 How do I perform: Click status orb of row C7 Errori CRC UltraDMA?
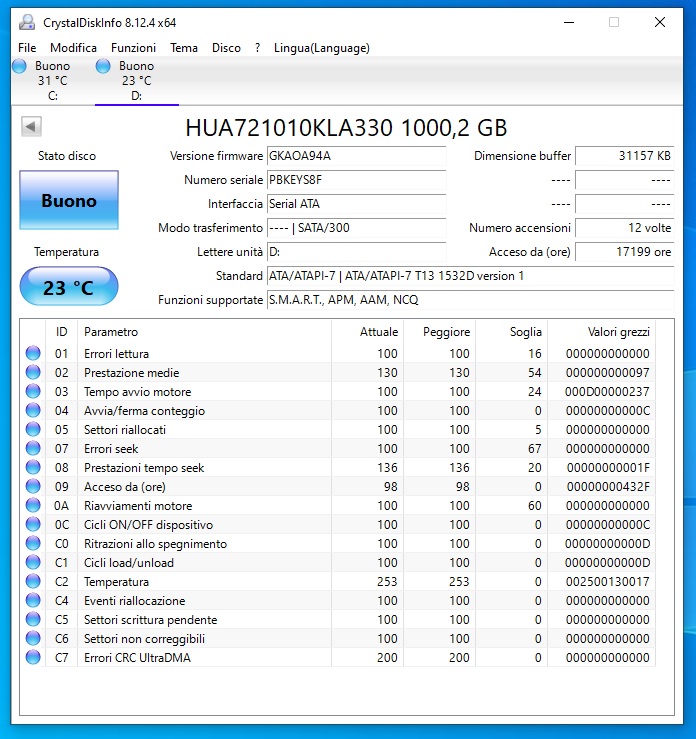pyautogui.click(x=33, y=657)
